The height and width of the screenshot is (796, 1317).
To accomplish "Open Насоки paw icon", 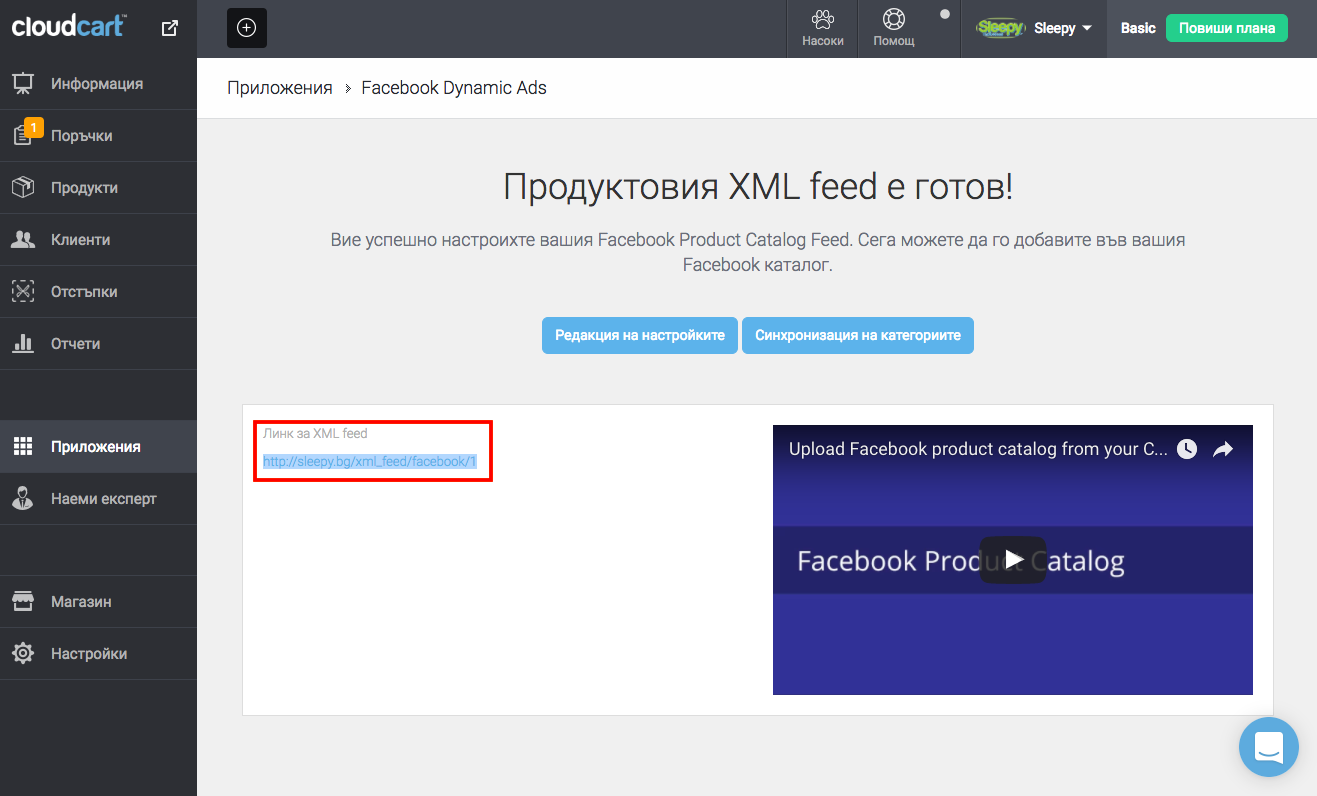I will (823, 28).
